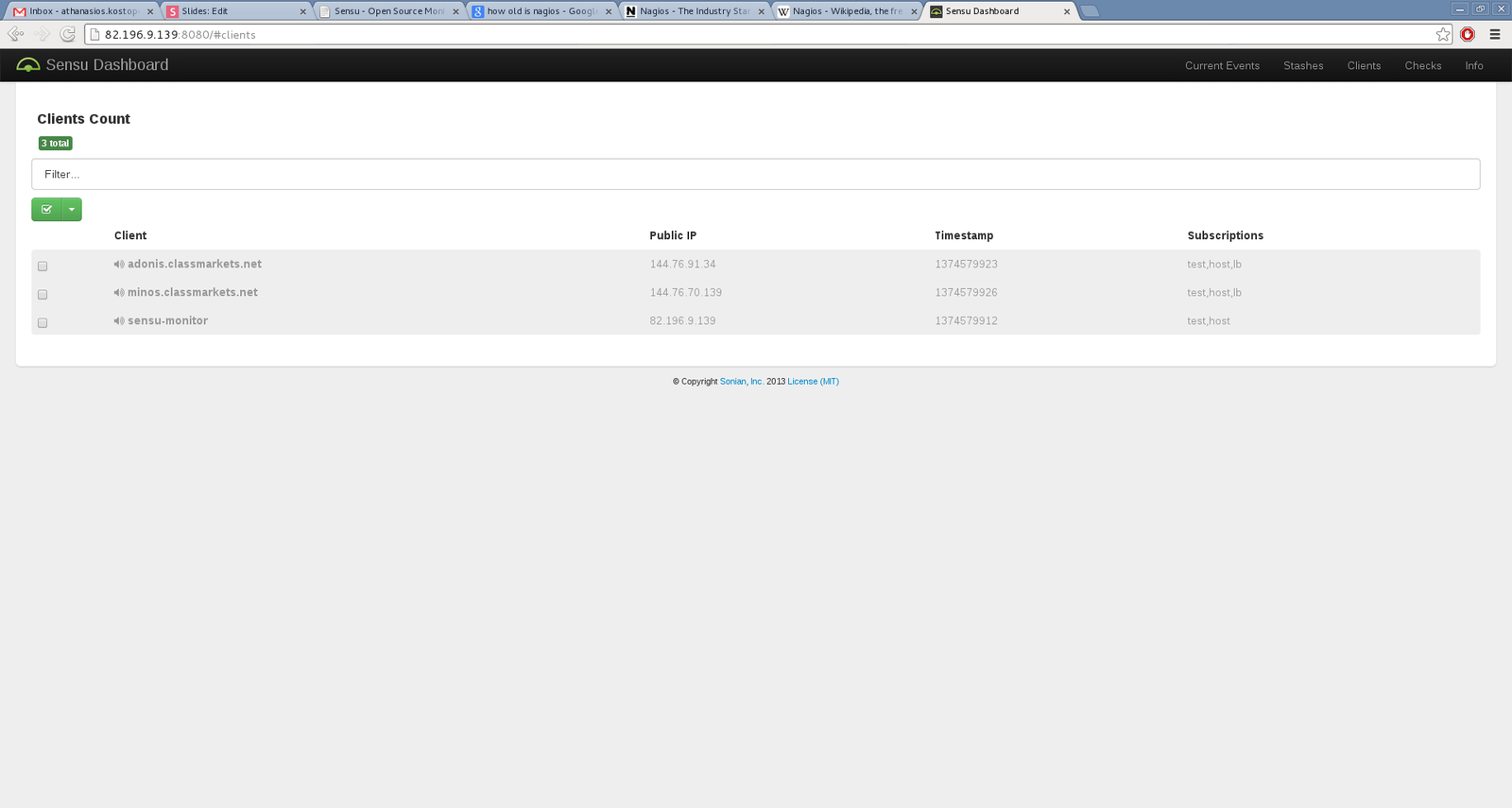This screenshot has width=1512, height=808.
Task: Click the Sensu Dashboard brand title
Action: pyautogui.click(x=107, y=65)
